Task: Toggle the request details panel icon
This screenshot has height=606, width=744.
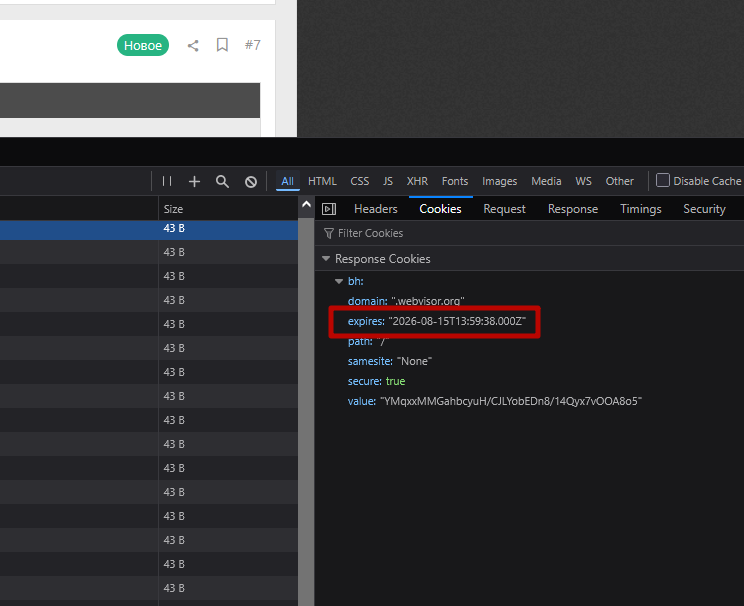Action: click(329, 209)
